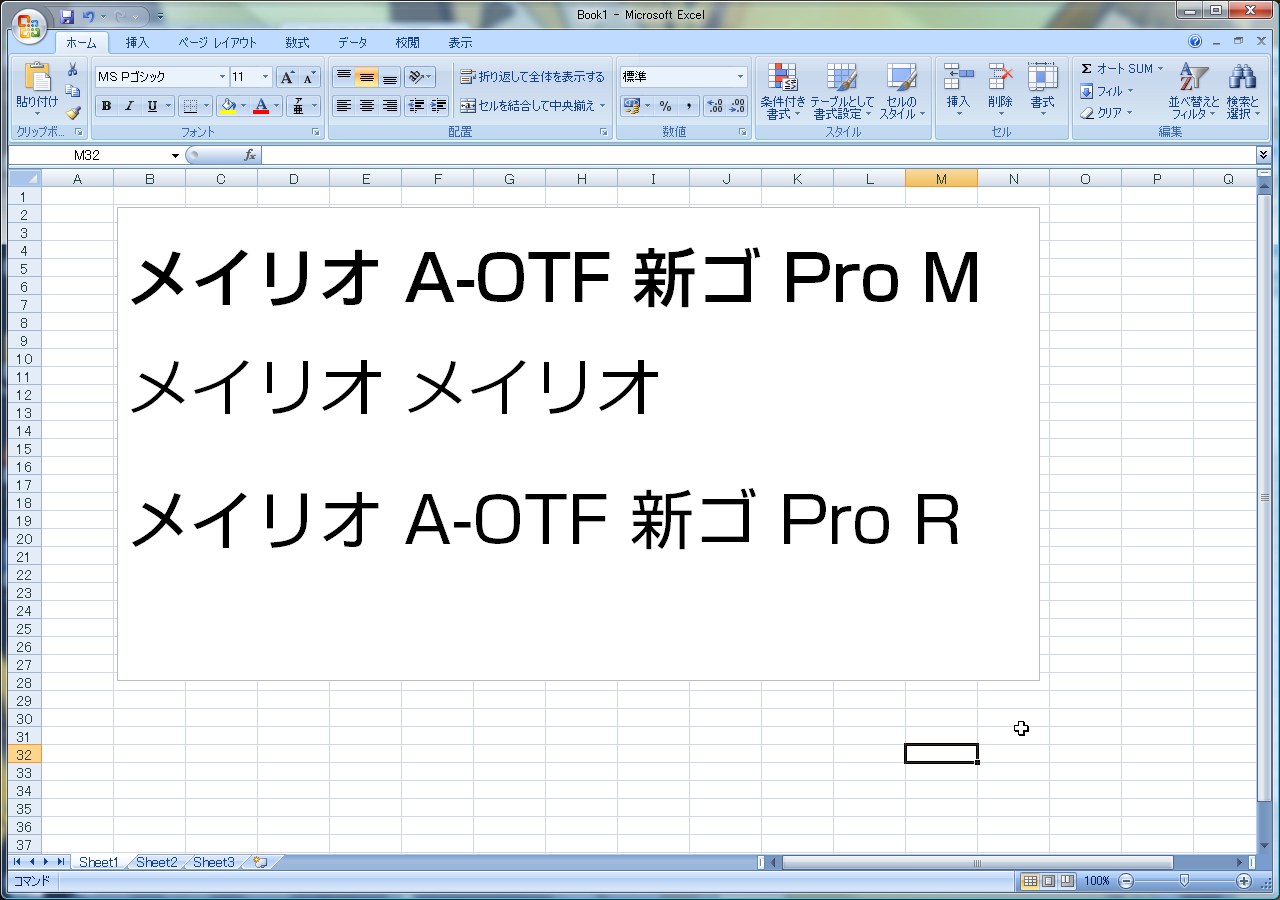Open find and select (検索と選択)
Viewport: 1280px width, 900px height.
pyautogui.click(x=1243, y=91)
